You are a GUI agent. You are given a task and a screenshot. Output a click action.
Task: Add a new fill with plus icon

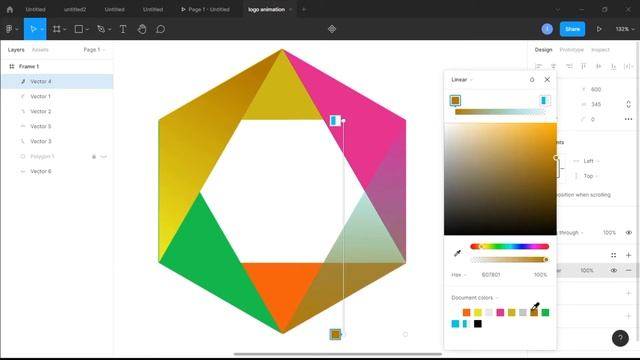629,255
